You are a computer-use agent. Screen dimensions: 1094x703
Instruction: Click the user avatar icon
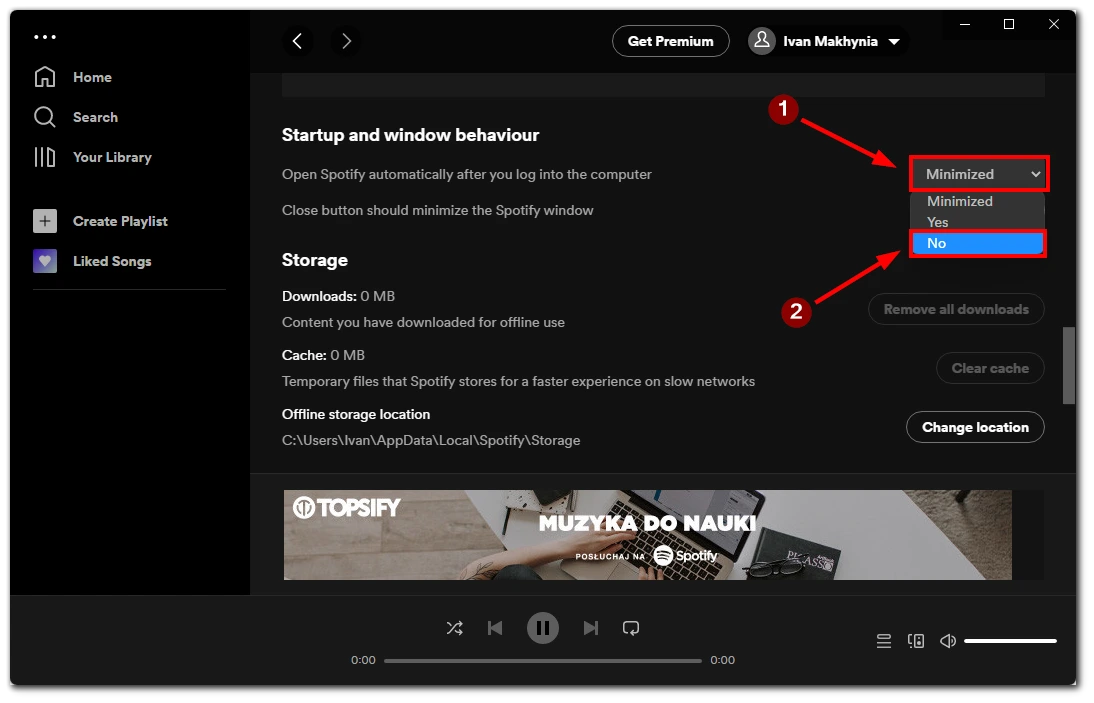click(763, 41)
